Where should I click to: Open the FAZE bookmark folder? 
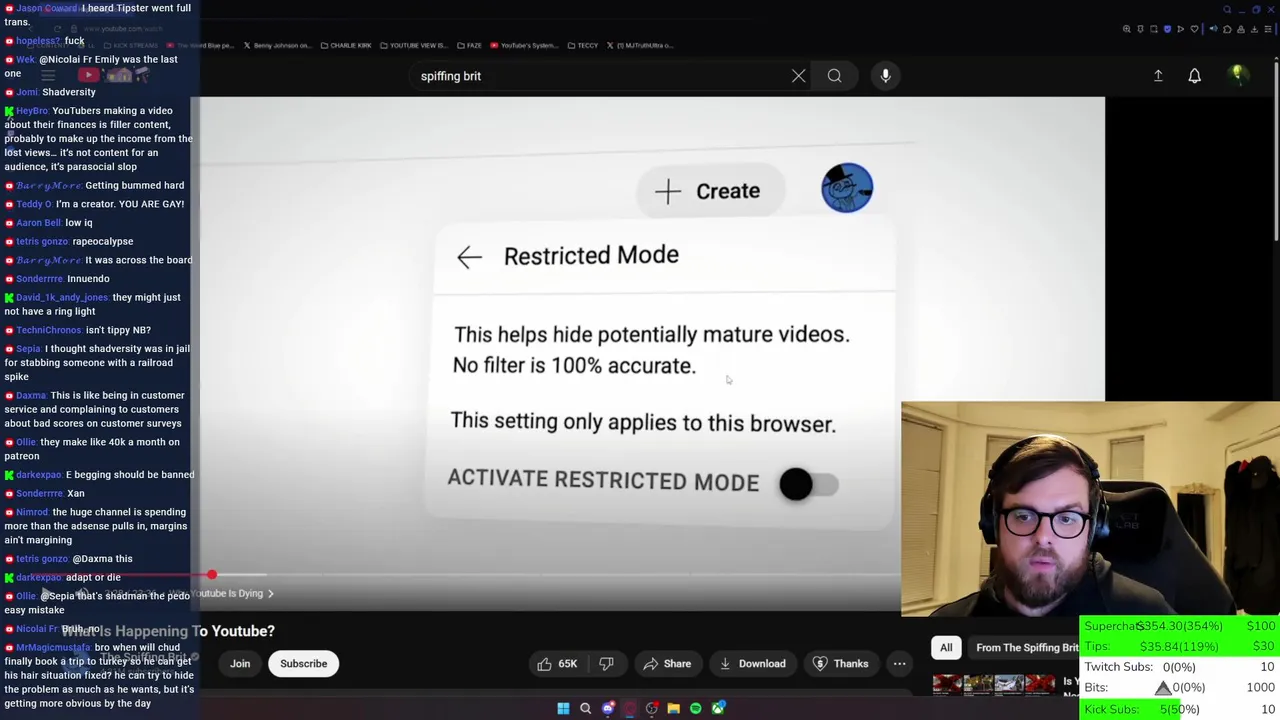click(x=469, y=45)
